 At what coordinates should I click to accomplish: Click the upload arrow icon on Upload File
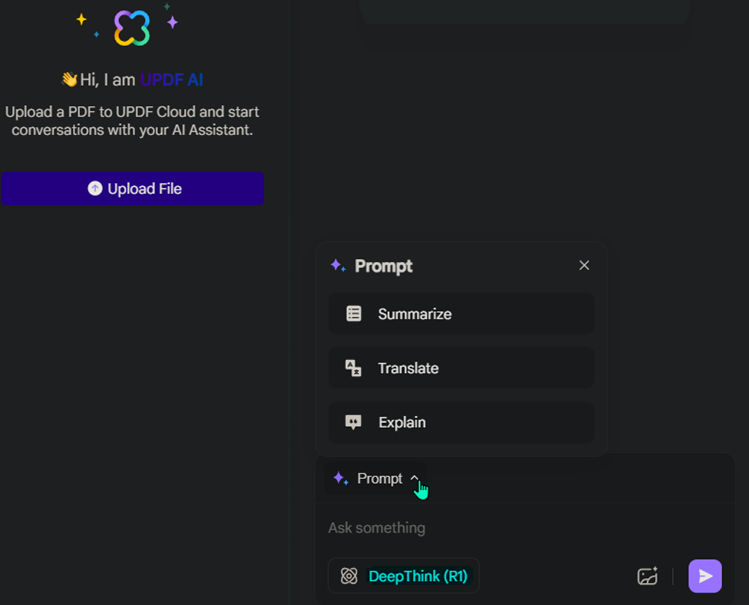(95, 188)
